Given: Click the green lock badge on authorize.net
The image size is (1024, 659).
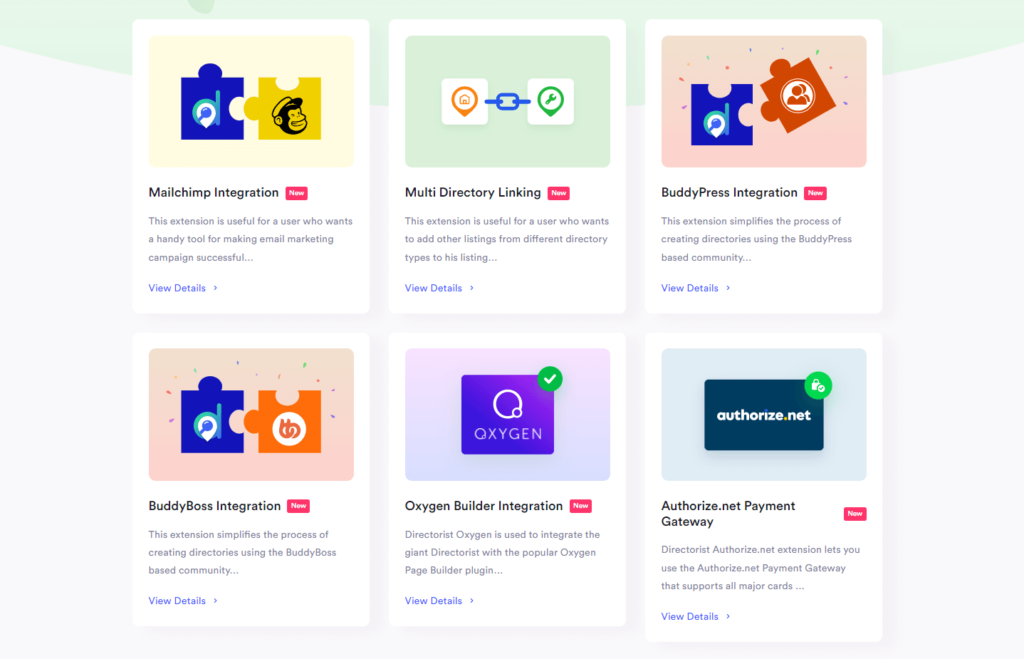Looking at the screenshot, I should click(x=818, y=386).
